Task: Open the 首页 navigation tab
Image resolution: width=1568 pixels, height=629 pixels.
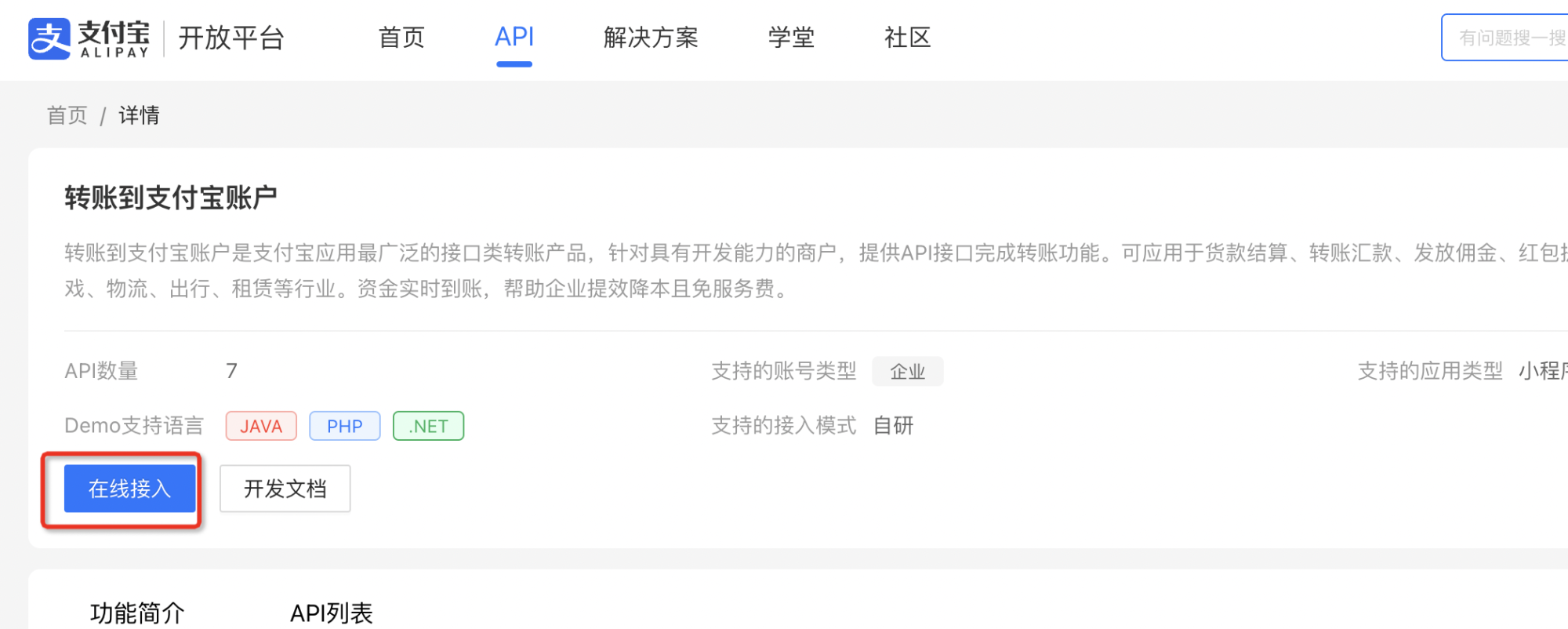Action: click(401, 38)
